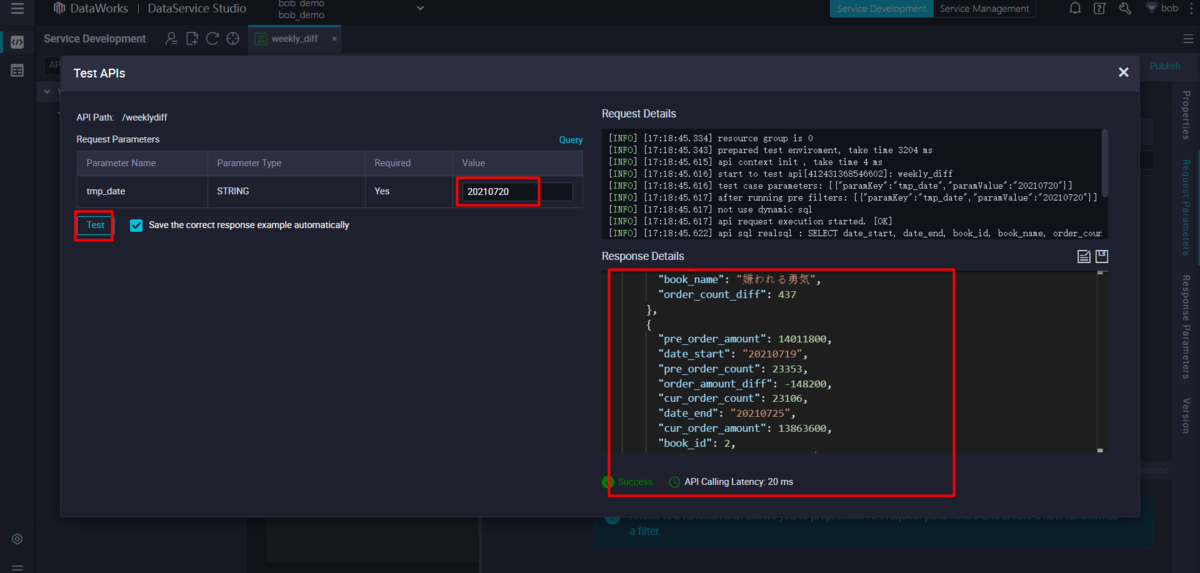This screenshot has width=1200, height=573.
Task: Open the bob user menu
Action: [x=1163, y=9]
